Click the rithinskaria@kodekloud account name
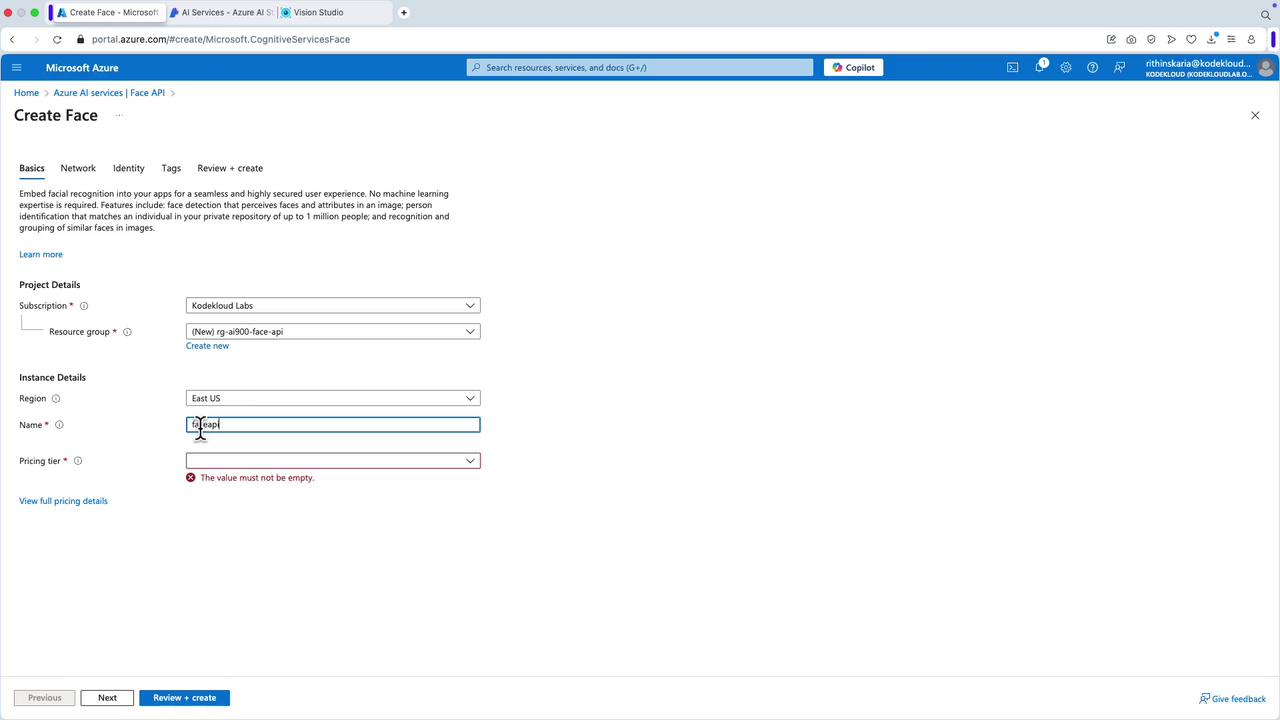 click(1198, 63)
